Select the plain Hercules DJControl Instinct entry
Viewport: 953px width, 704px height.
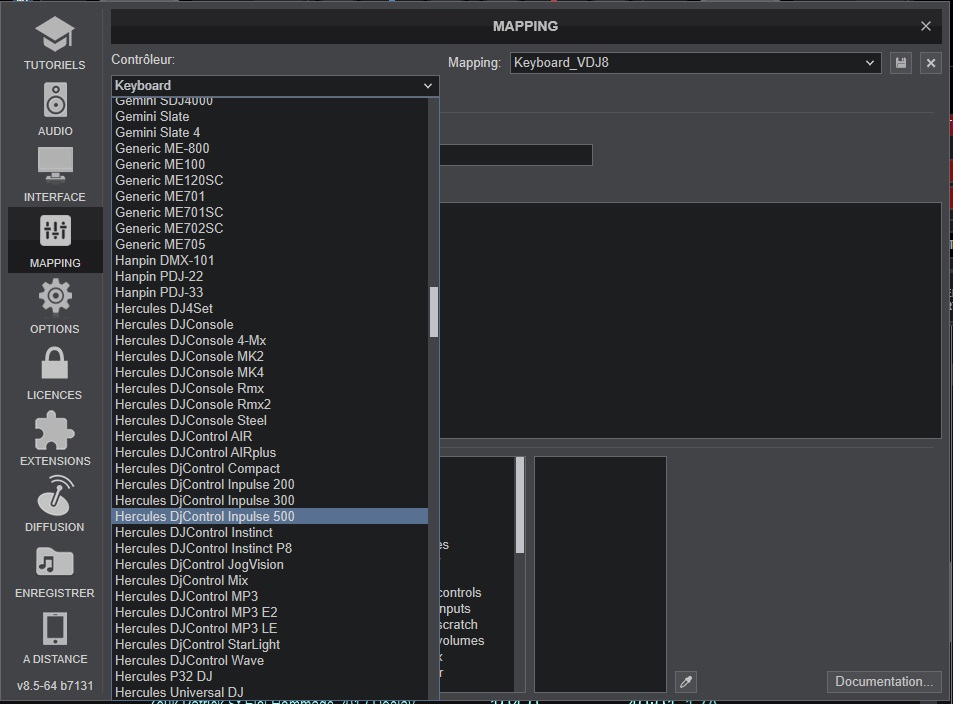[x=270, y=533]
